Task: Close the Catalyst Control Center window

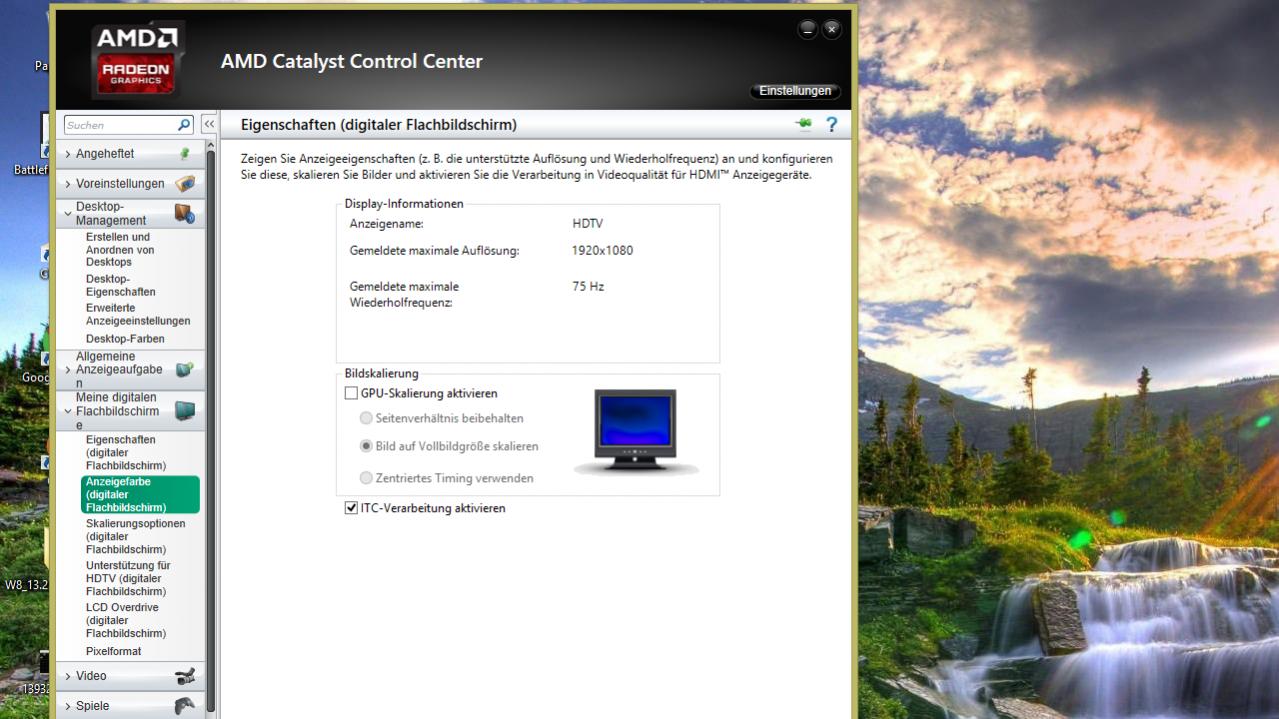Action: (831, 29)
